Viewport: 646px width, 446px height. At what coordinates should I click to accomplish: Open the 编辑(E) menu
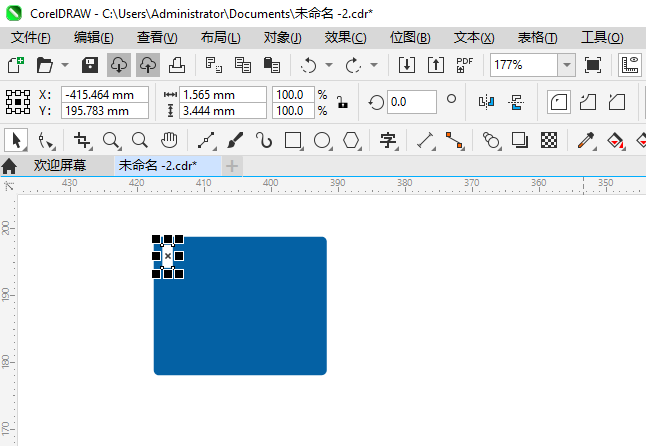[x=94, y=38]
